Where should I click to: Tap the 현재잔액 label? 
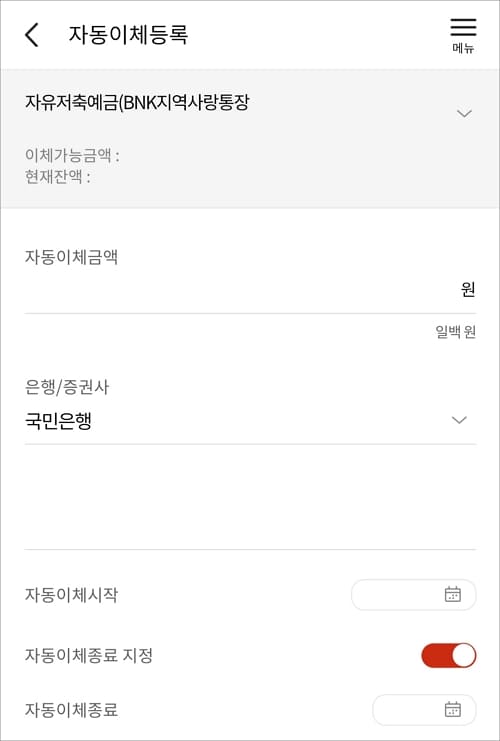57,177
